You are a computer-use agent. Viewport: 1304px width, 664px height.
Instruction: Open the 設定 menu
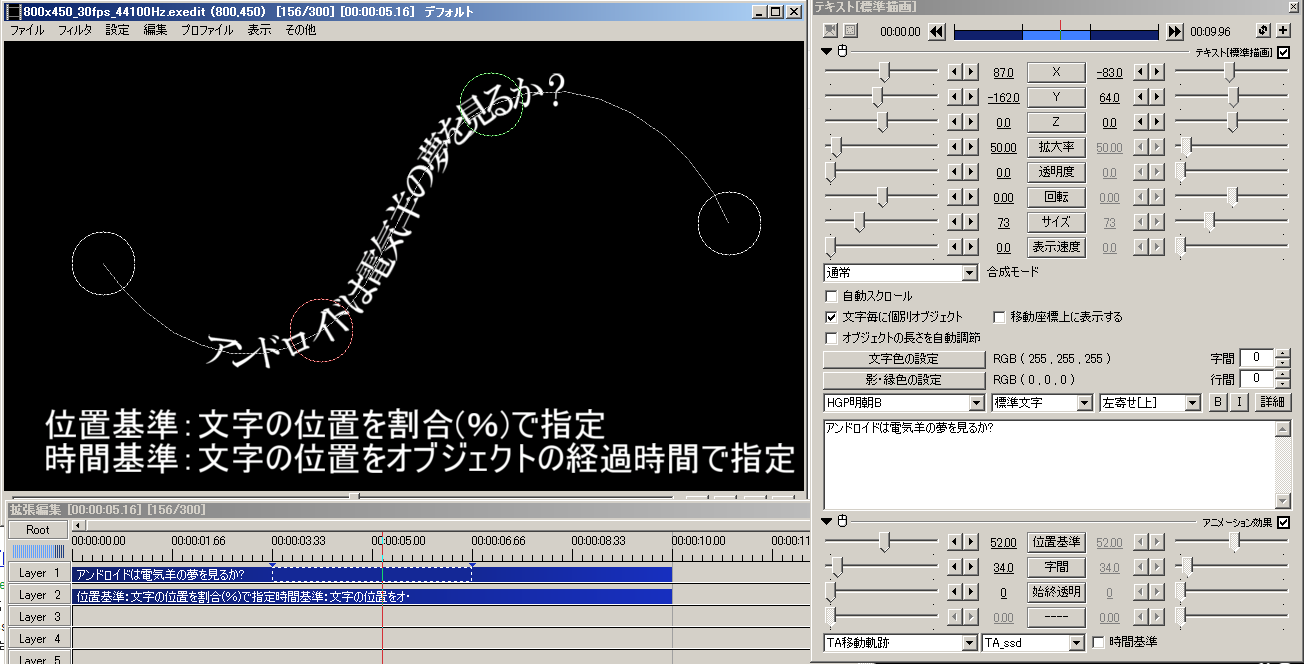pyautogui.click(x=118, y=30)
